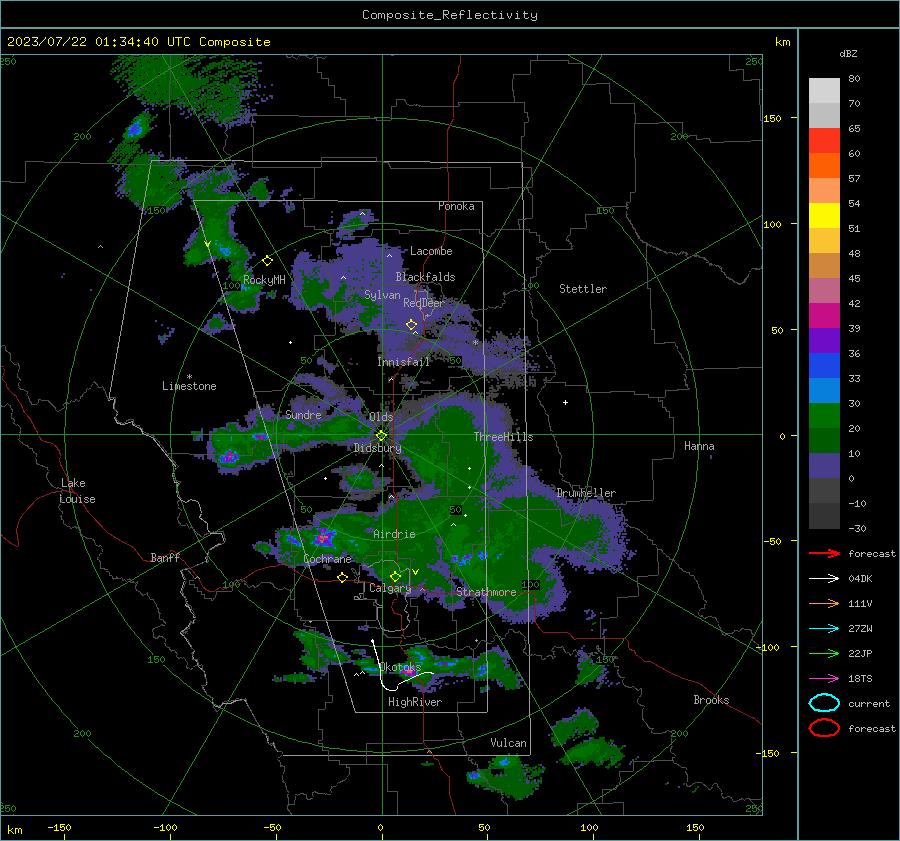Click the magenta storm core northwest of Cochrane
Screen dimensions: 900x841
pyautogui.click(x=323, y=538)
